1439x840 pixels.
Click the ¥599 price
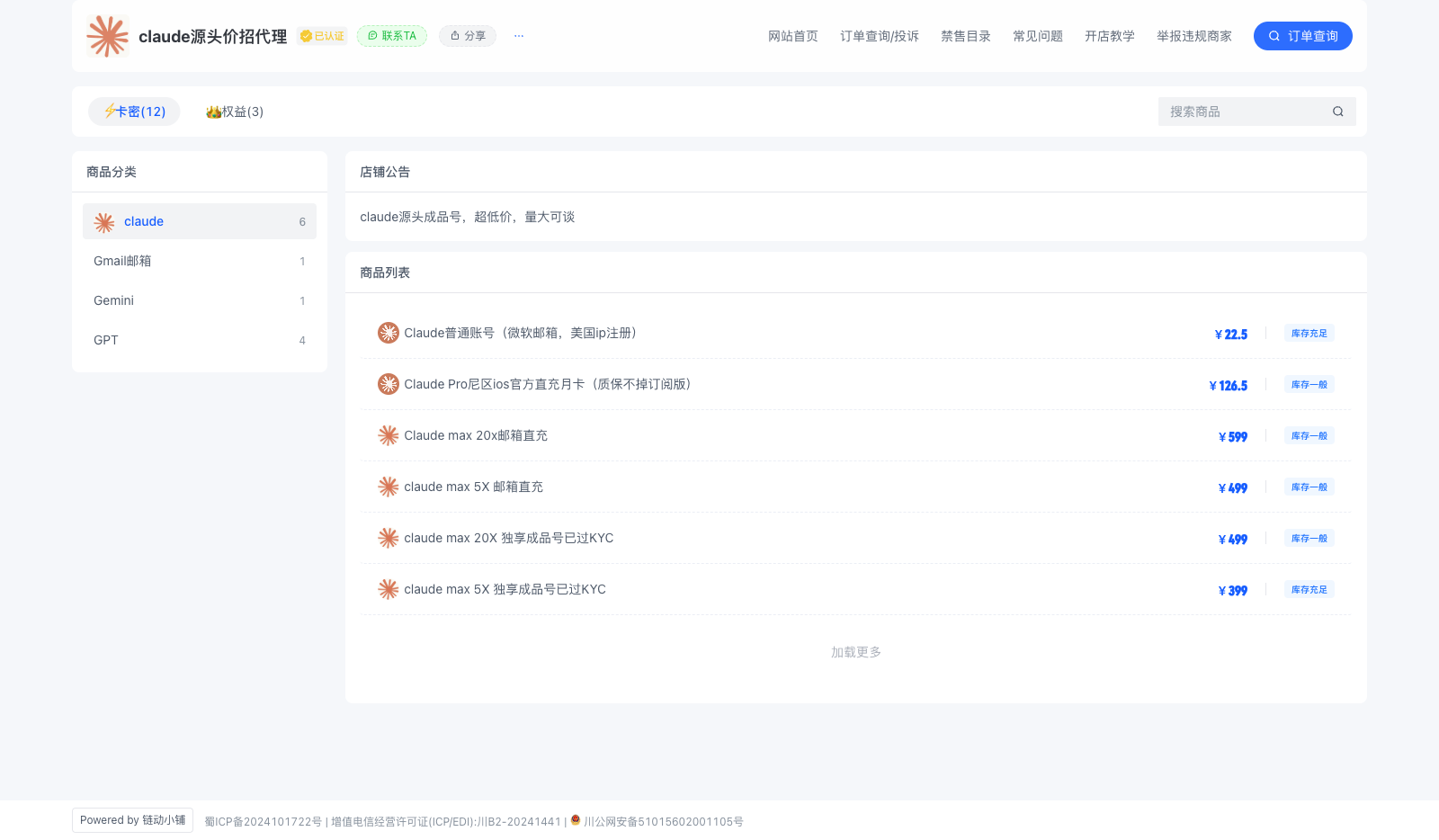[1233, 436]
